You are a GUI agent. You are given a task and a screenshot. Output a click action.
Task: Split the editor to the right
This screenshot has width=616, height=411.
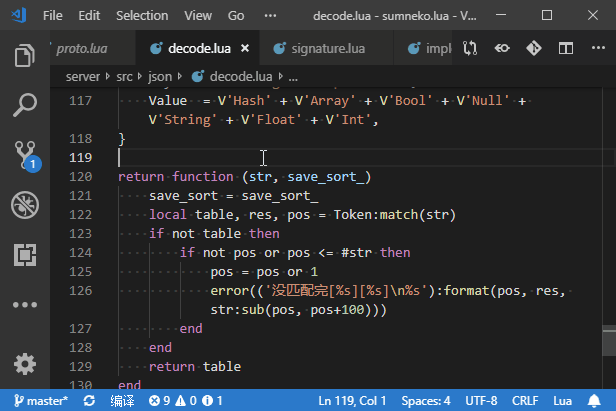566,48
